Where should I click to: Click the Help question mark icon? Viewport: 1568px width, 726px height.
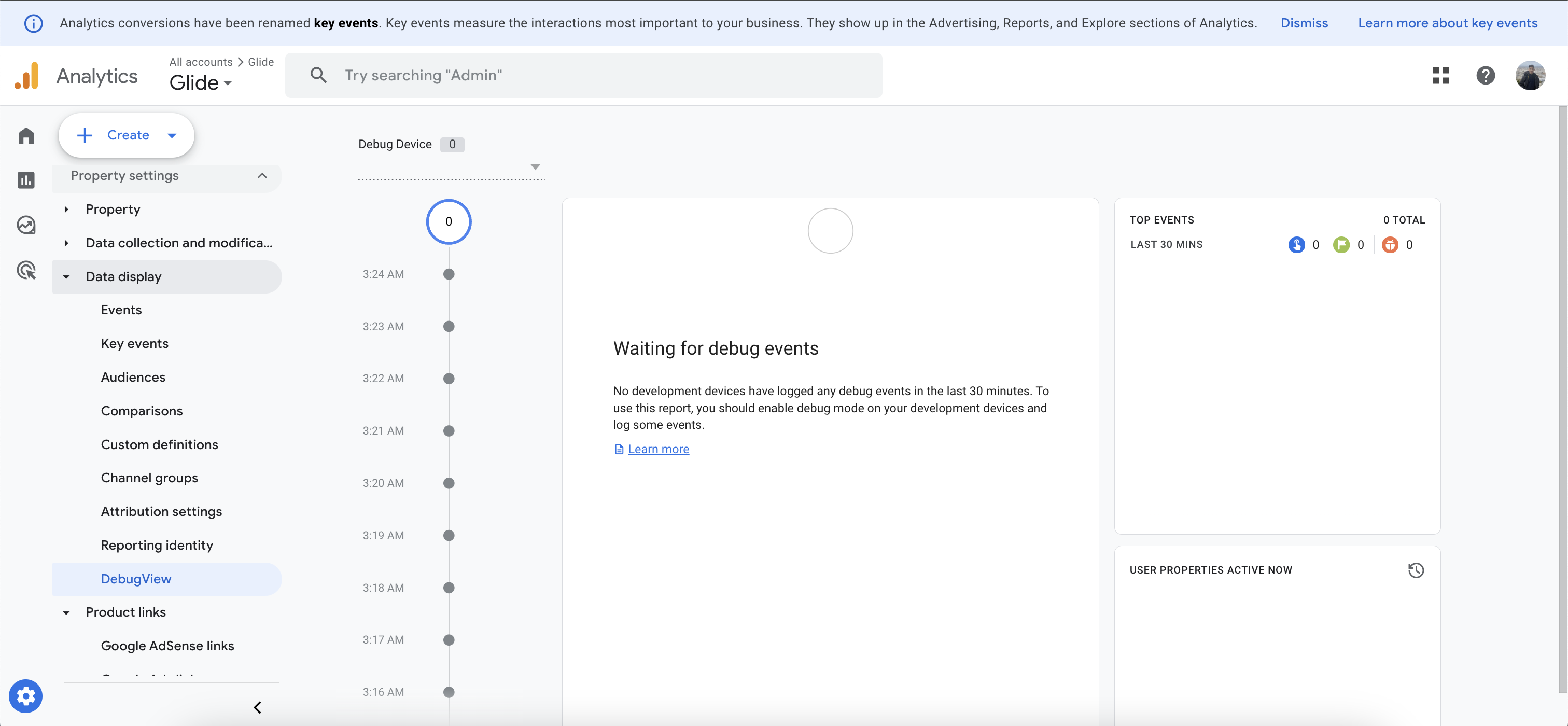1485,76
